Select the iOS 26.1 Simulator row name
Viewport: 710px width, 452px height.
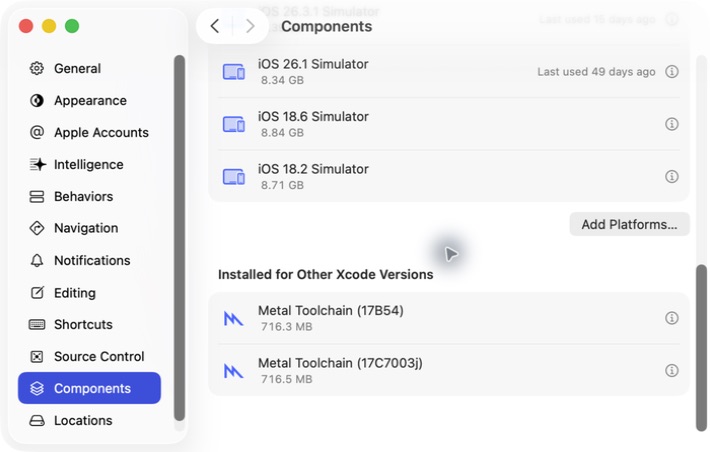click(x=313, y=64)
